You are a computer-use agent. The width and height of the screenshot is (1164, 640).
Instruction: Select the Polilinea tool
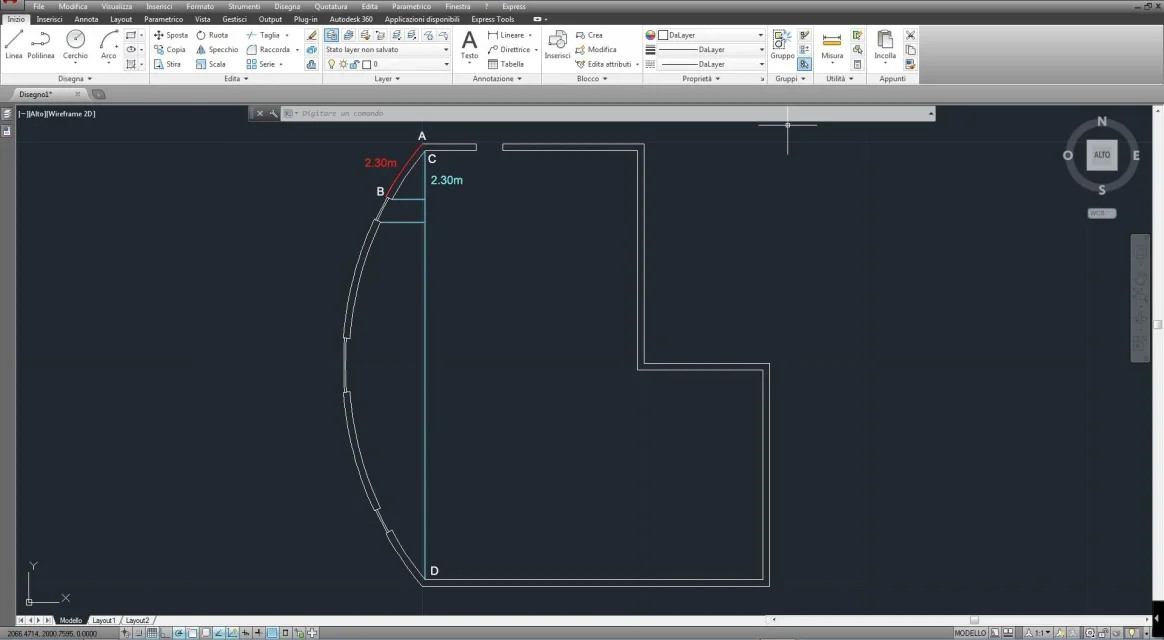(41, 45)
